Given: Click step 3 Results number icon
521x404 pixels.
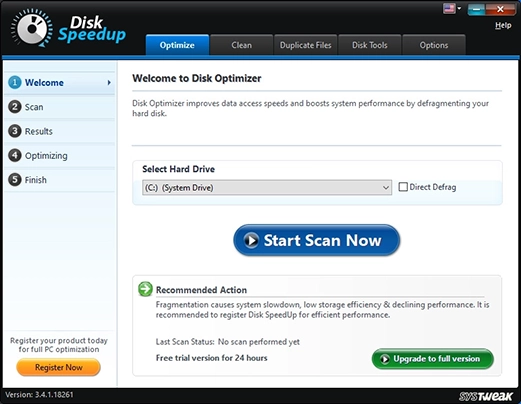Looking at the screenshot, I should tap(15, 131).
